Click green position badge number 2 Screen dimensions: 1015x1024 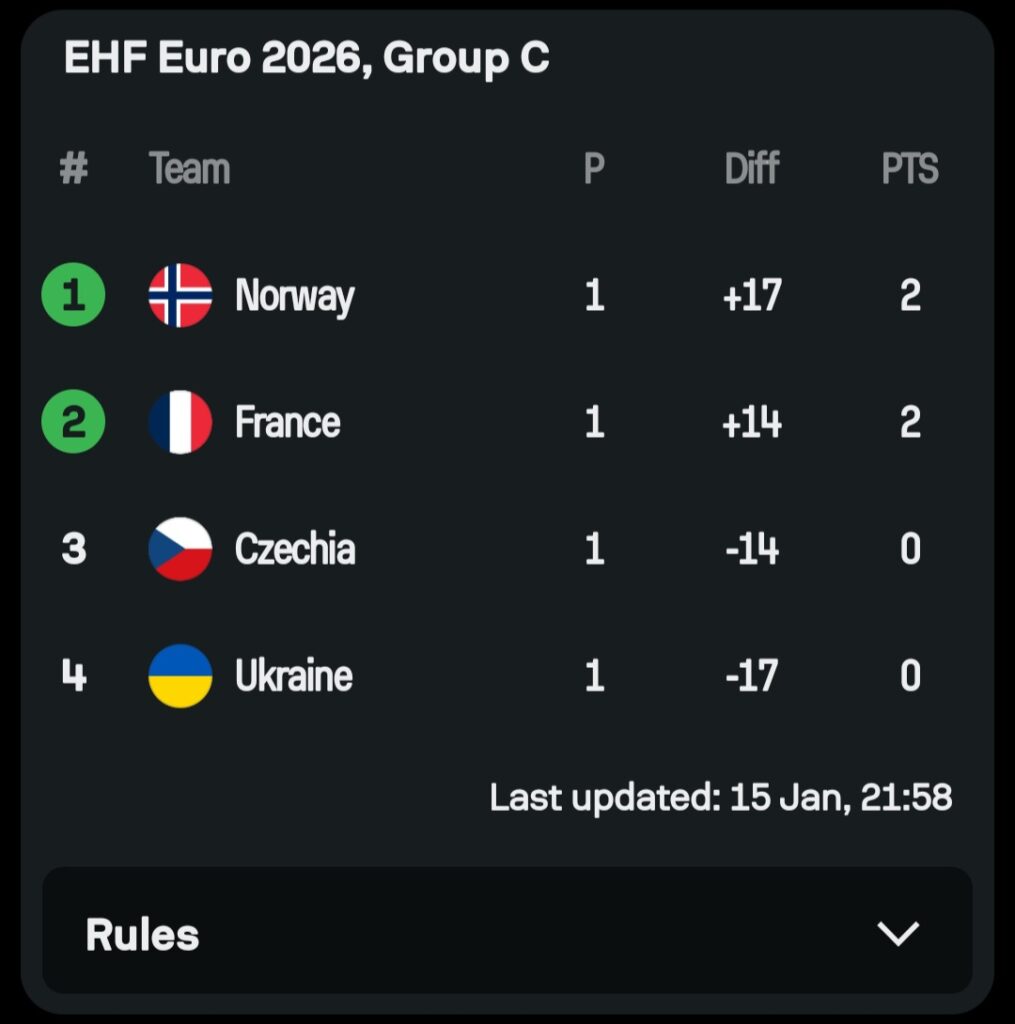[73, 422]
